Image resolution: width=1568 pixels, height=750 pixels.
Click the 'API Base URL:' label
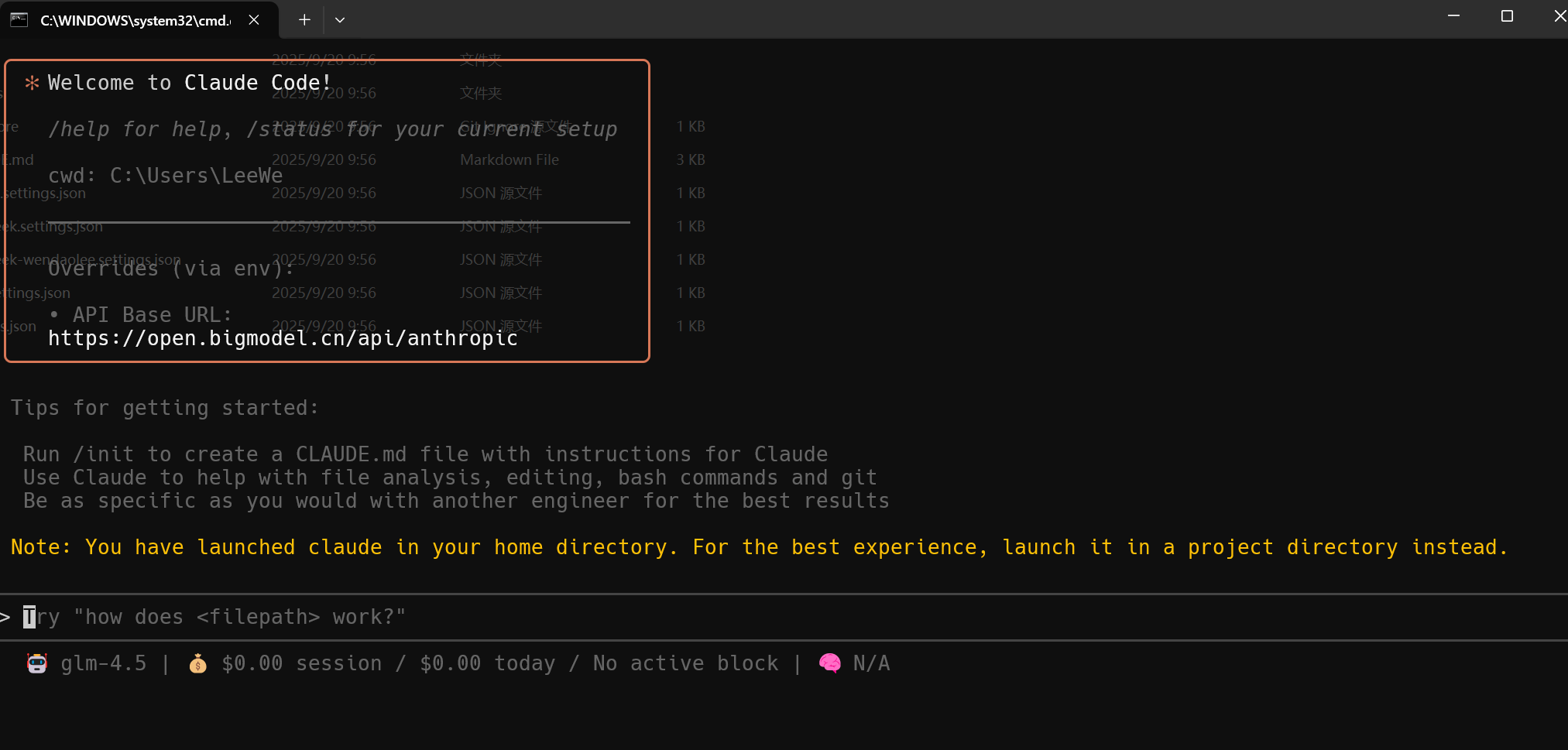(153, 315)
